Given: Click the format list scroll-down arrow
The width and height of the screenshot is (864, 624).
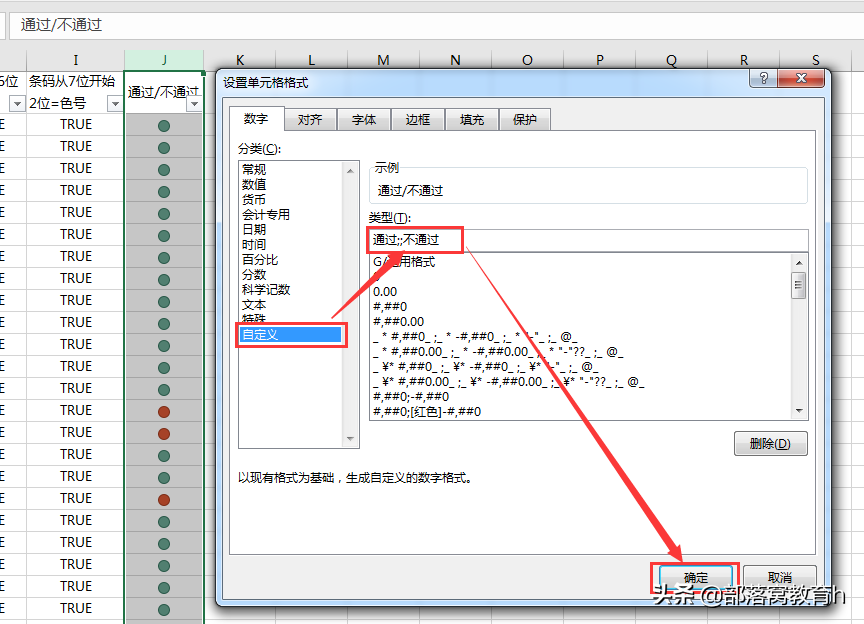Looking at the screenshot, I should pyautogui.click(x=797, y=410).
